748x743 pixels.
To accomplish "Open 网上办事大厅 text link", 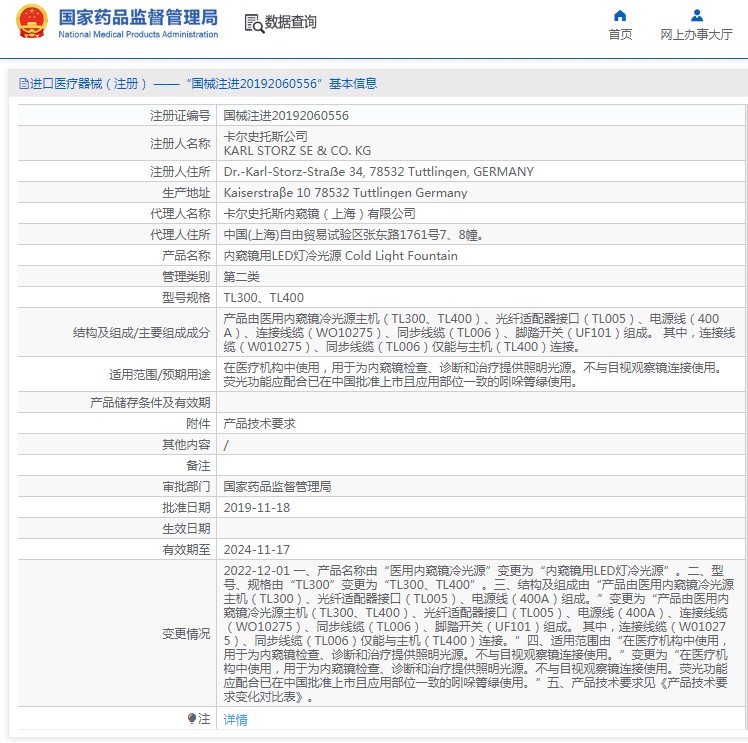I will [696, 34].
